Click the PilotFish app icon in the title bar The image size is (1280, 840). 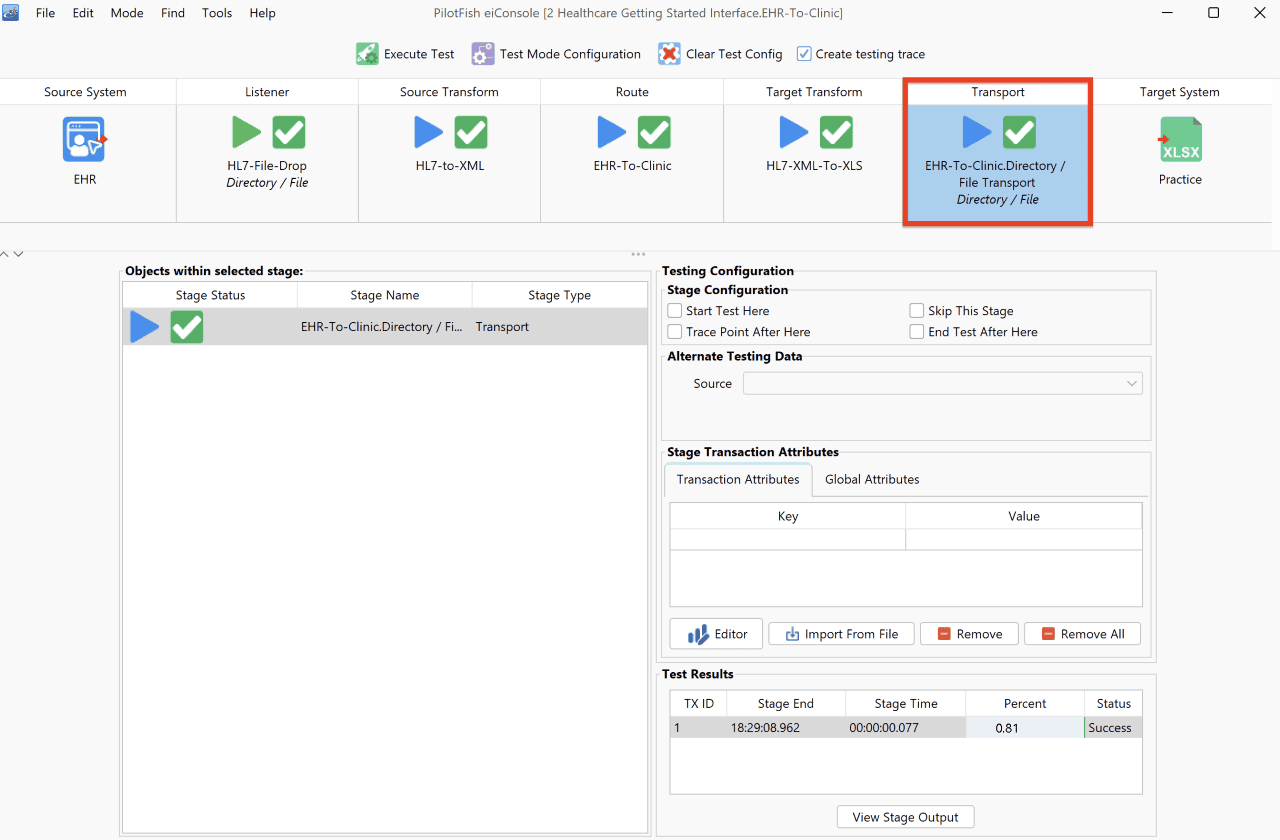point(11,13)
